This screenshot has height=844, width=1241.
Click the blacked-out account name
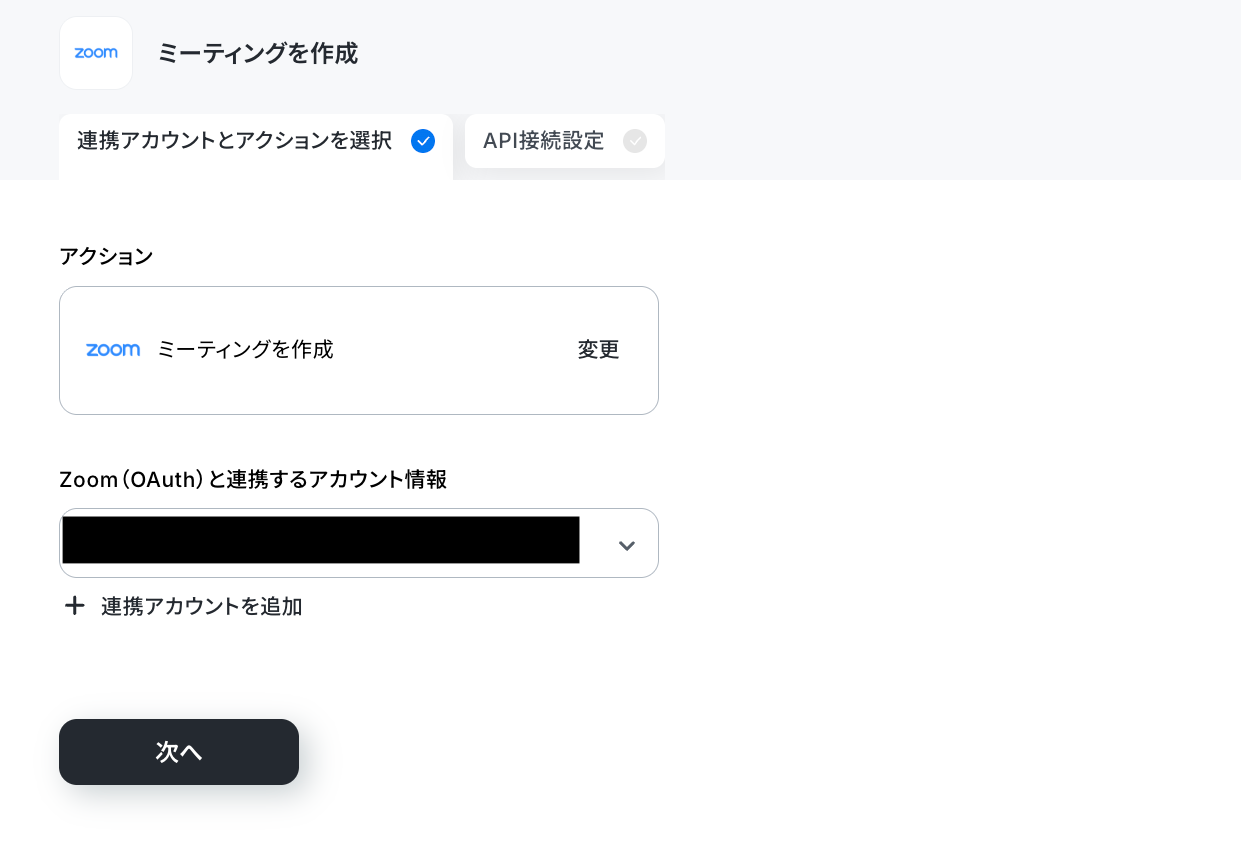(x=321, y=540)
